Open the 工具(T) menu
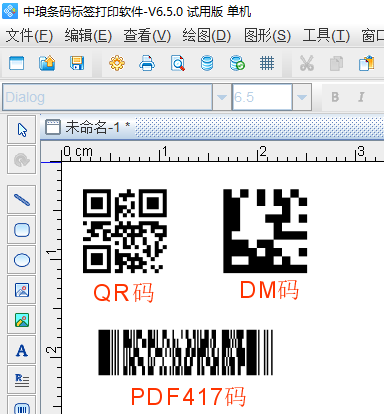The height and width of the screenshot is (414, 384). point(326,36)
